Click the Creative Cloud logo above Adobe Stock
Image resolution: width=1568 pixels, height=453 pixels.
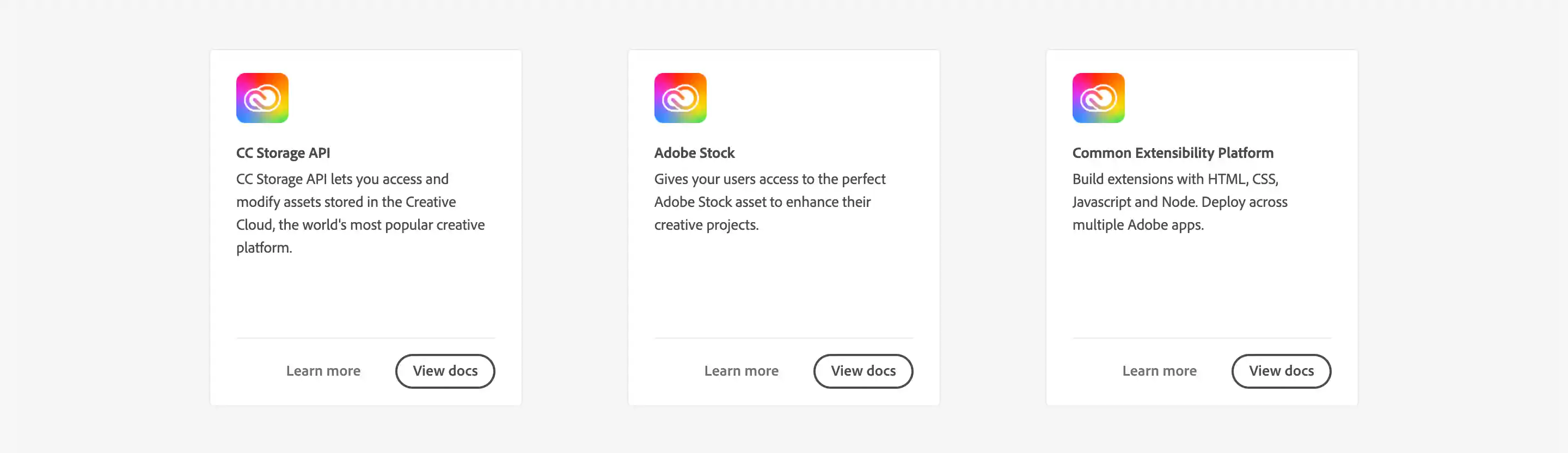tap(680, 97)
